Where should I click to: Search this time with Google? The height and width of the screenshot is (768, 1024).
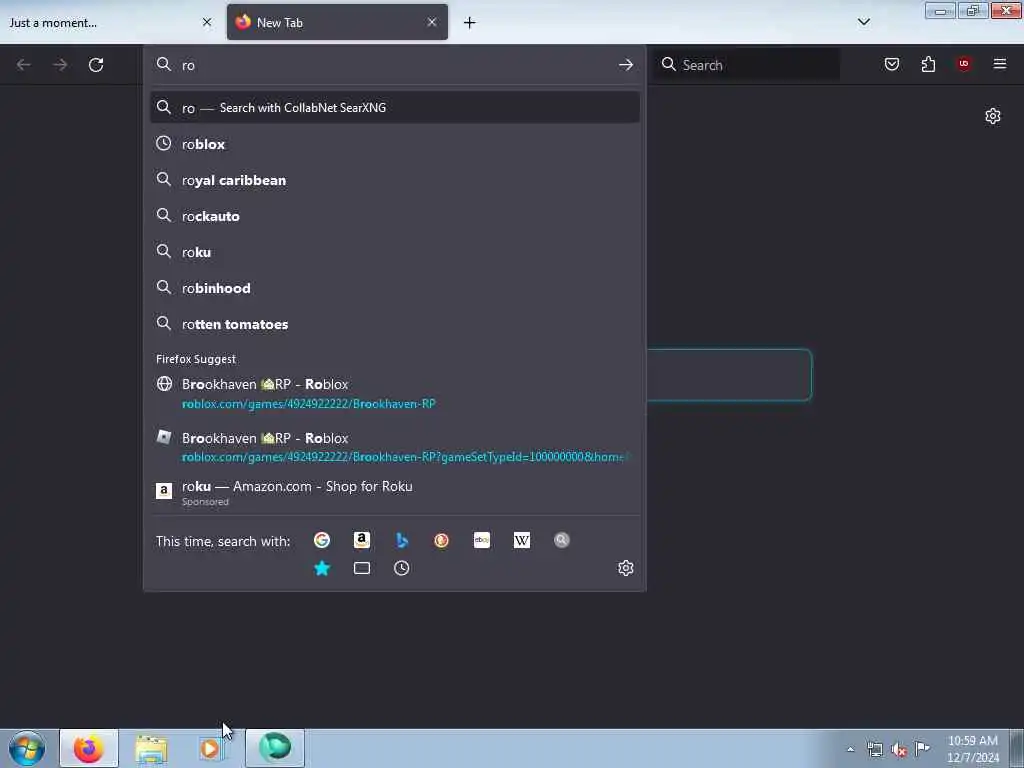pyautogui.click(x=322, y=540)
